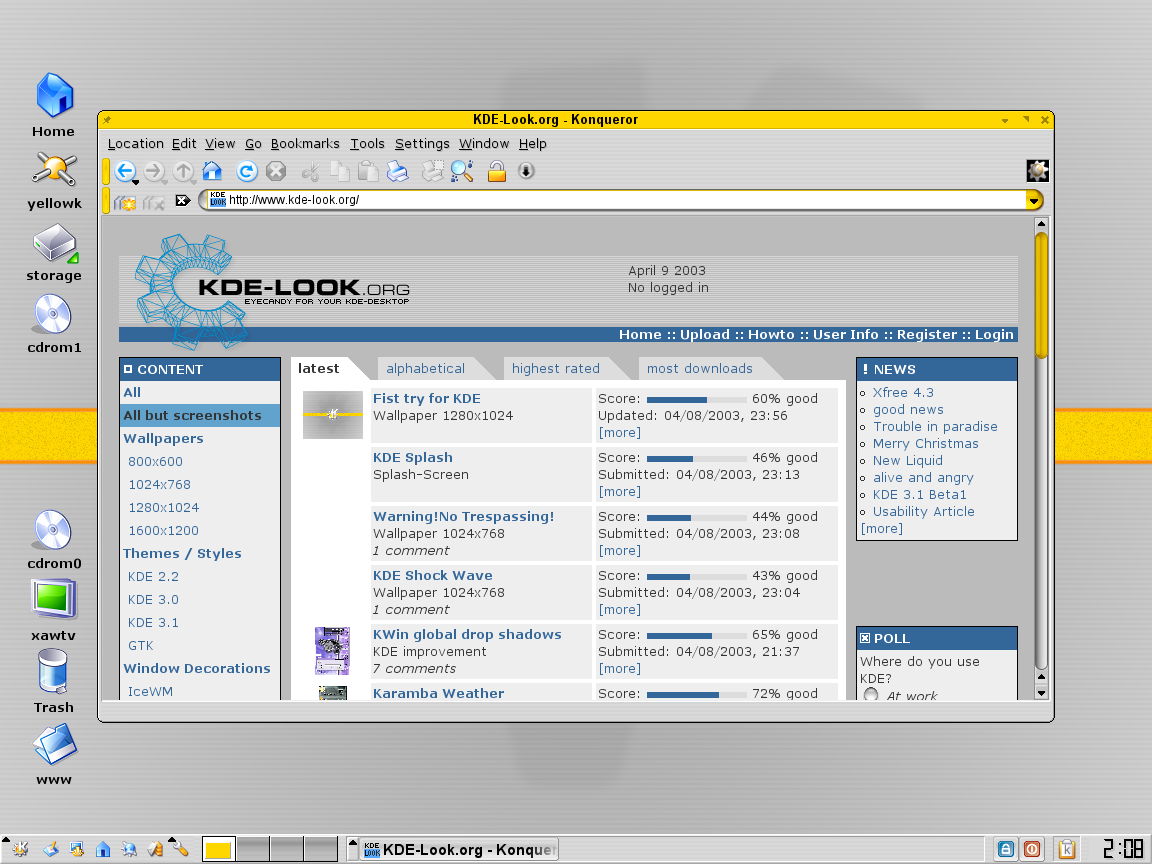Screen dimensions: 1152x864
Task: Select the All but screenshots category
Action: [200, 415]
